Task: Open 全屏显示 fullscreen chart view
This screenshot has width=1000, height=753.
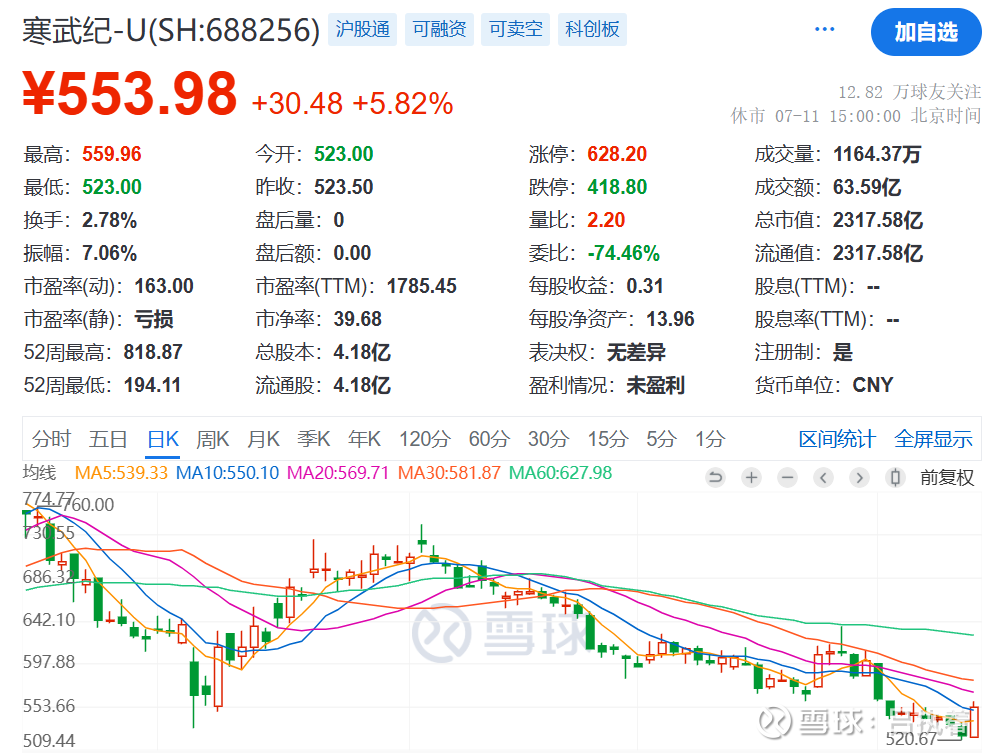Action: pyautogui.click(x=933, y=439)
